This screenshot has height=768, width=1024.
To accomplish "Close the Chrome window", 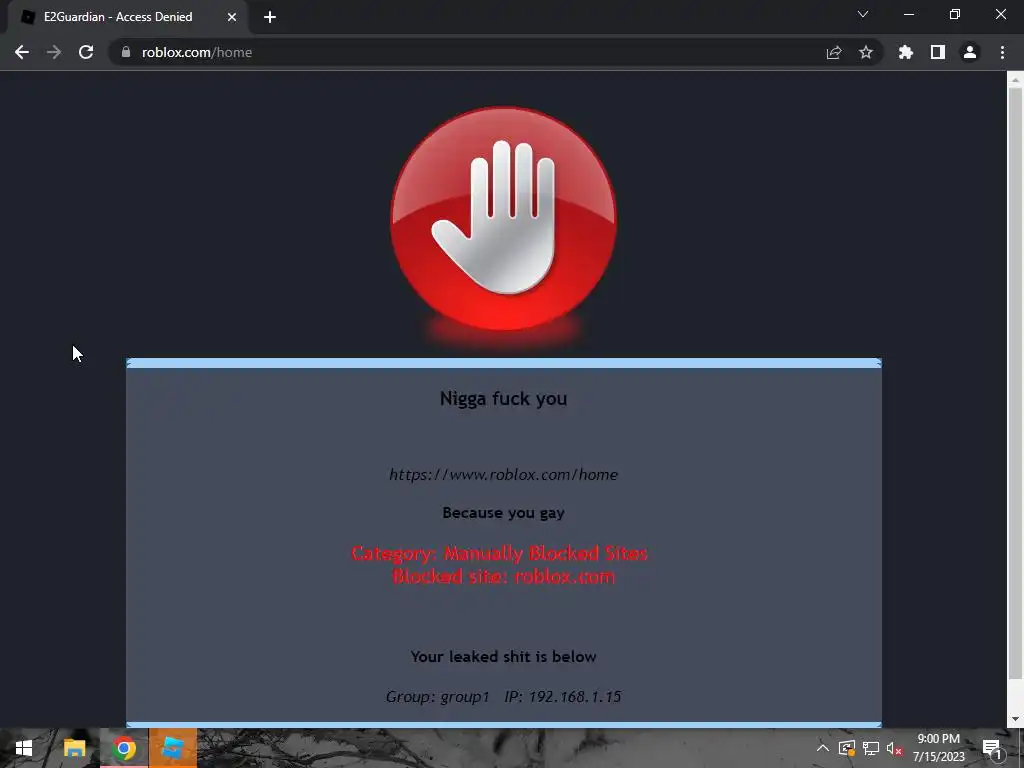I will [x=1000, y=14].
